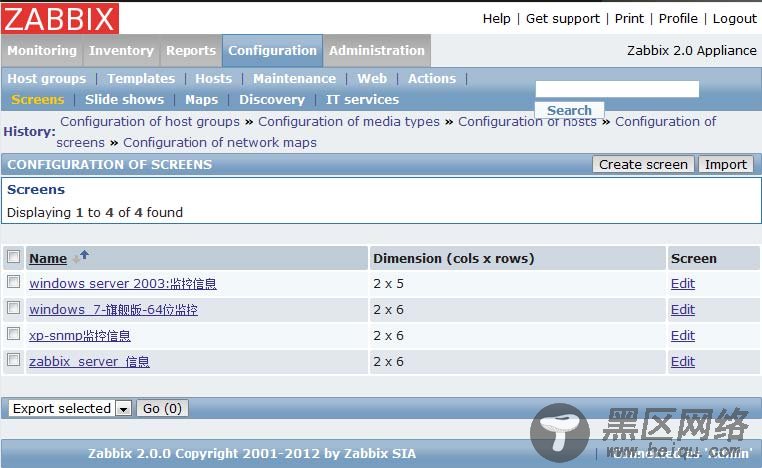The height and width of the screenshot is (468, 762).
Task: Open the Monitoring tab
Action: 42,51
